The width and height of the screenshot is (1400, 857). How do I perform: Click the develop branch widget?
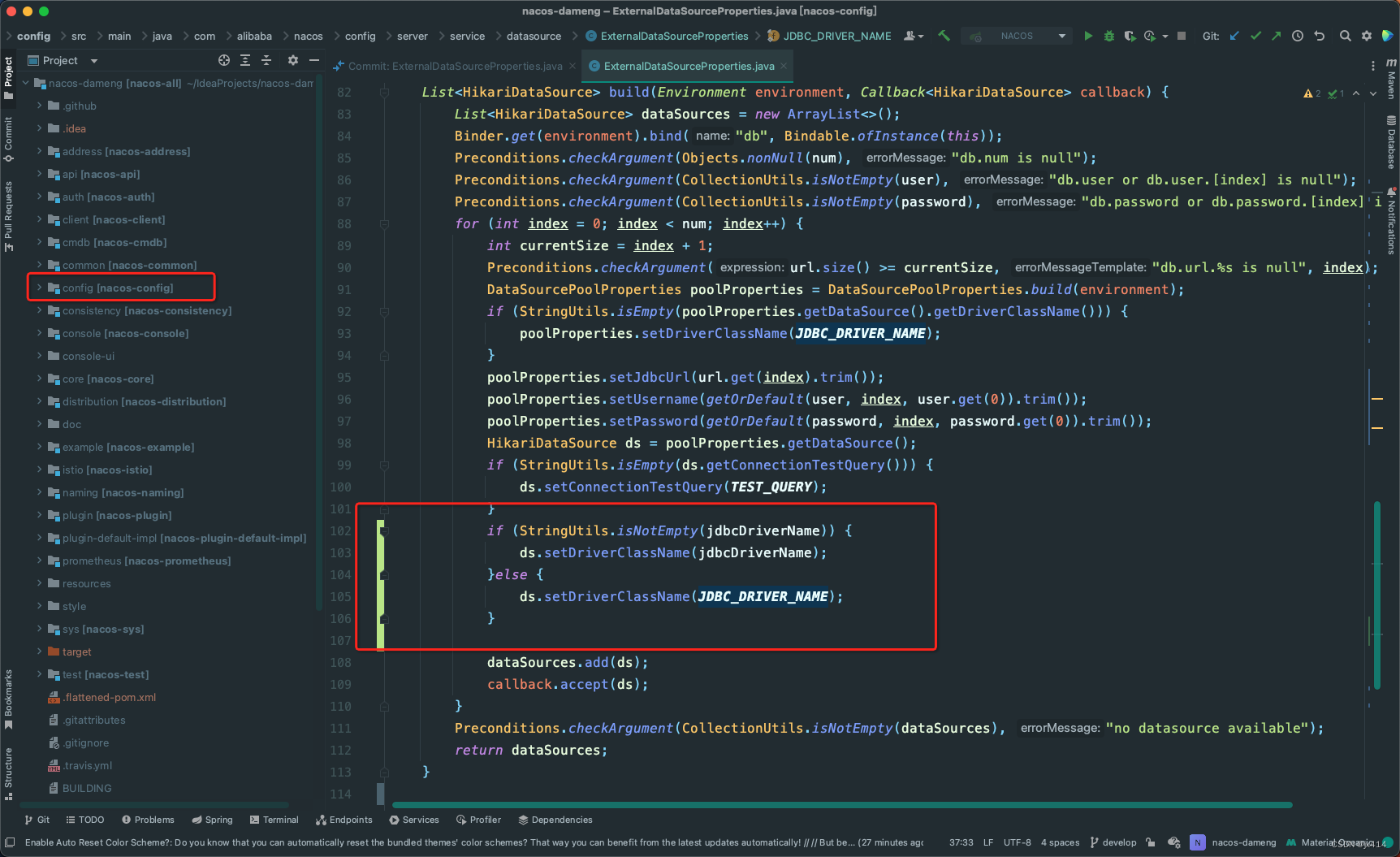[1113, 842]
